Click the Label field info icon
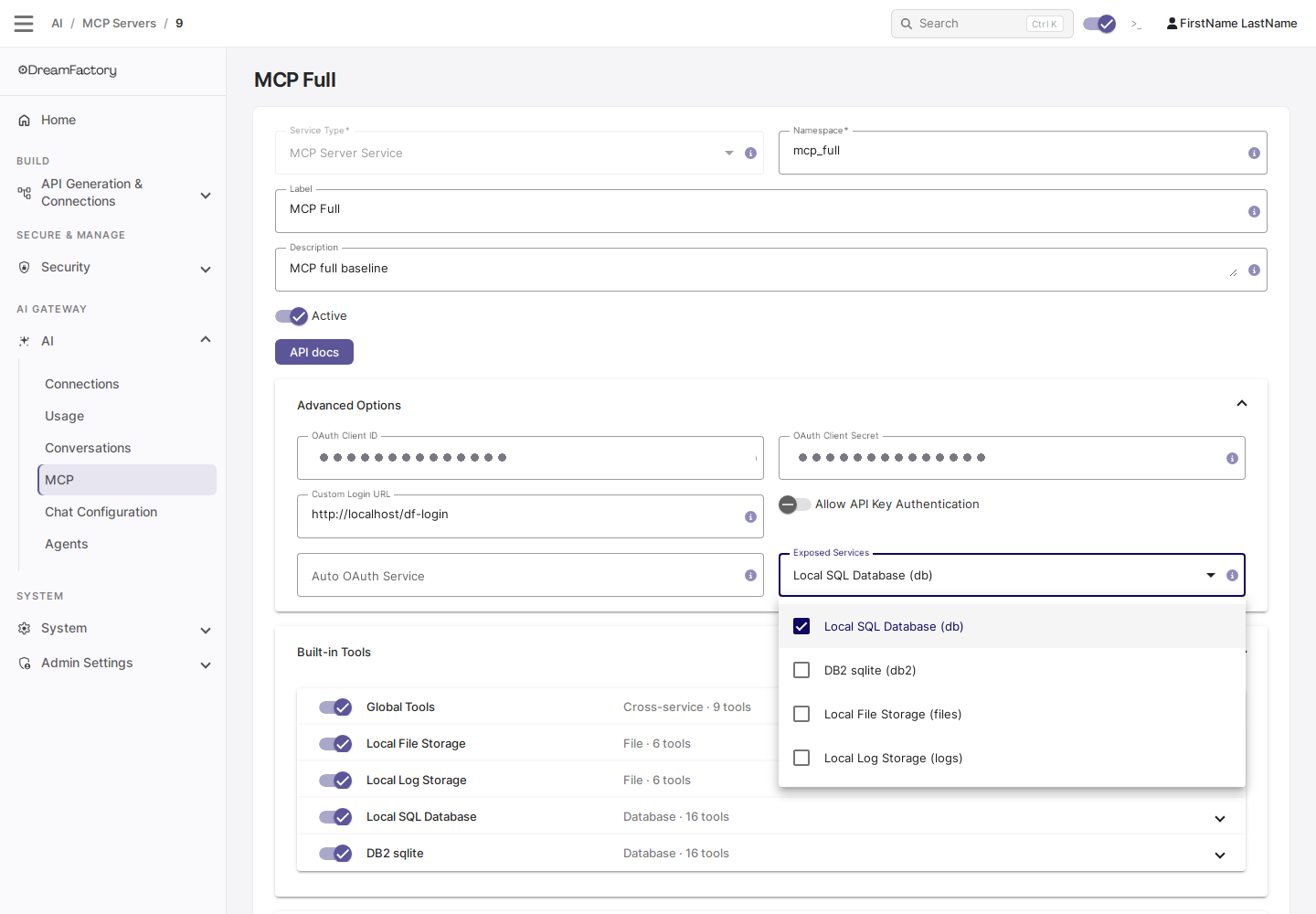 point(1254,212)
